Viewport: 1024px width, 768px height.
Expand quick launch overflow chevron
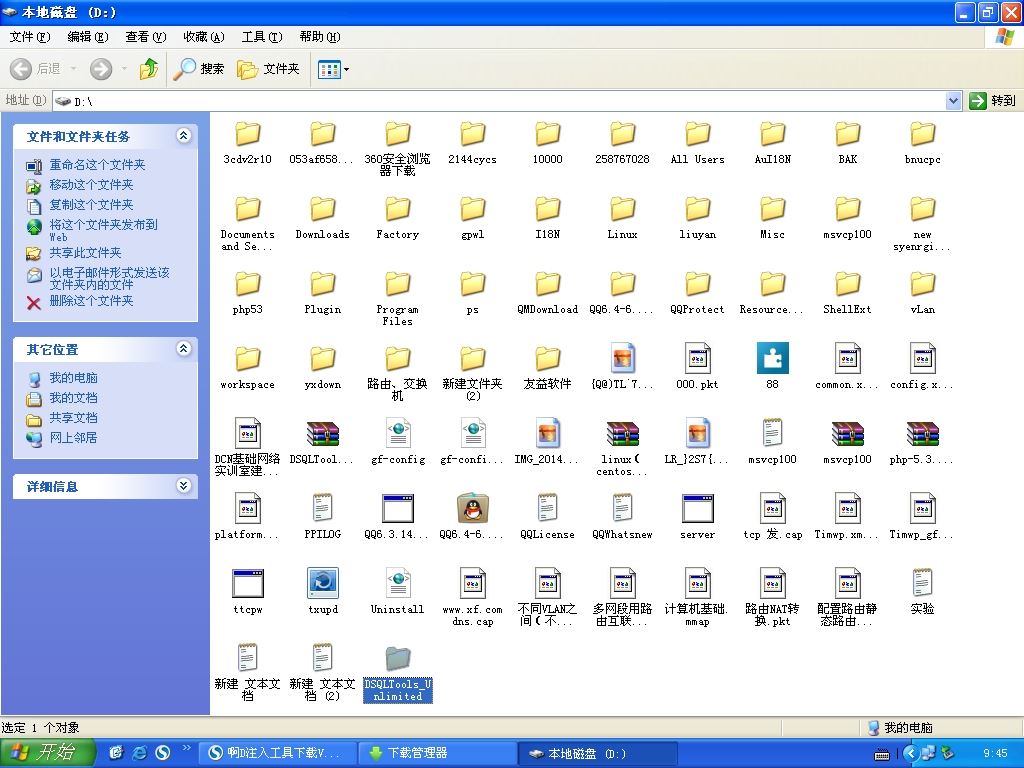[x=187, y=748]
